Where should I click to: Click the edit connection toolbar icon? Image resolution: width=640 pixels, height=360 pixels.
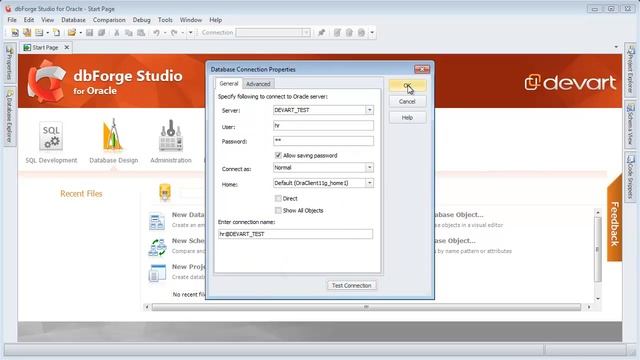click(337, 33)
